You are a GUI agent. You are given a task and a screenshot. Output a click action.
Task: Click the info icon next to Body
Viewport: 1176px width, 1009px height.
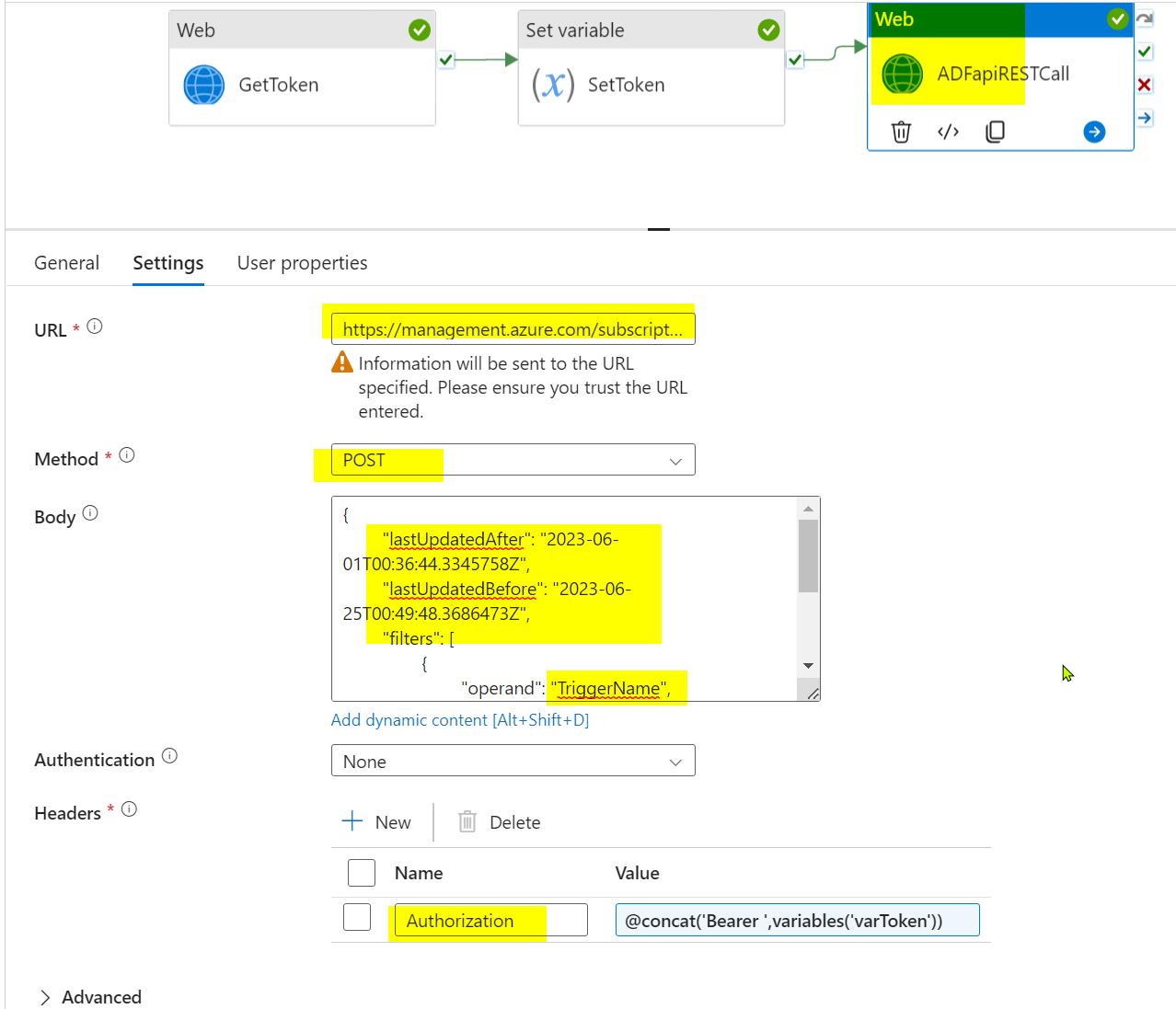coord(90,512)
